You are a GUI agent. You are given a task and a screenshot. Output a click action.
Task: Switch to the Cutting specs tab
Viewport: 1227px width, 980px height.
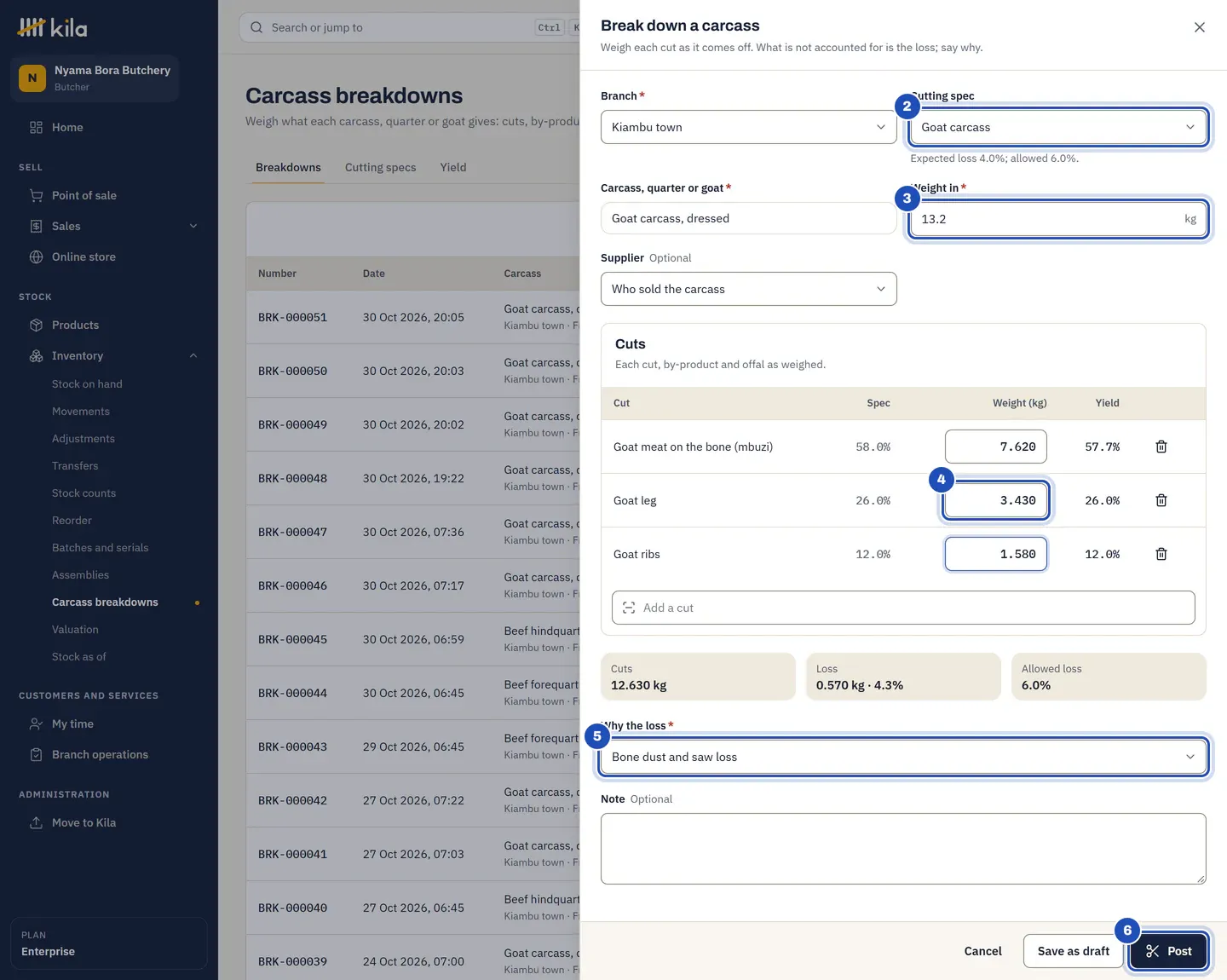tap(380, 167)
